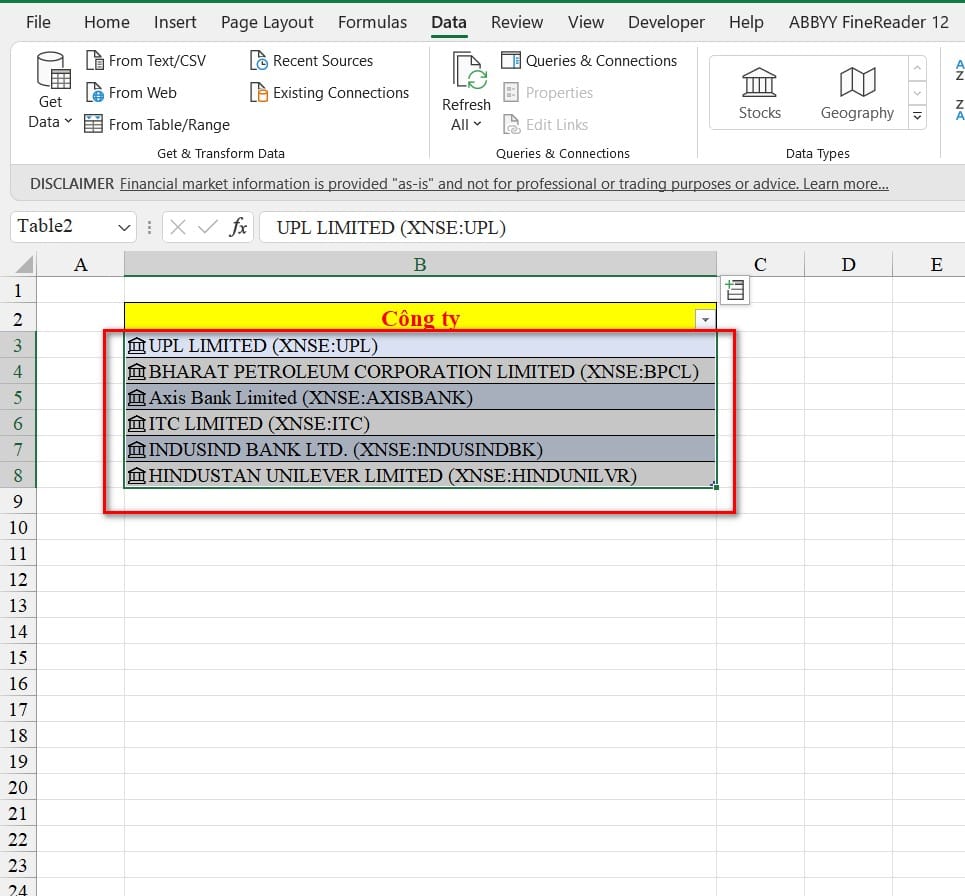Open the File tab
Screen dimensions: 965x896
tap(38, 22)
